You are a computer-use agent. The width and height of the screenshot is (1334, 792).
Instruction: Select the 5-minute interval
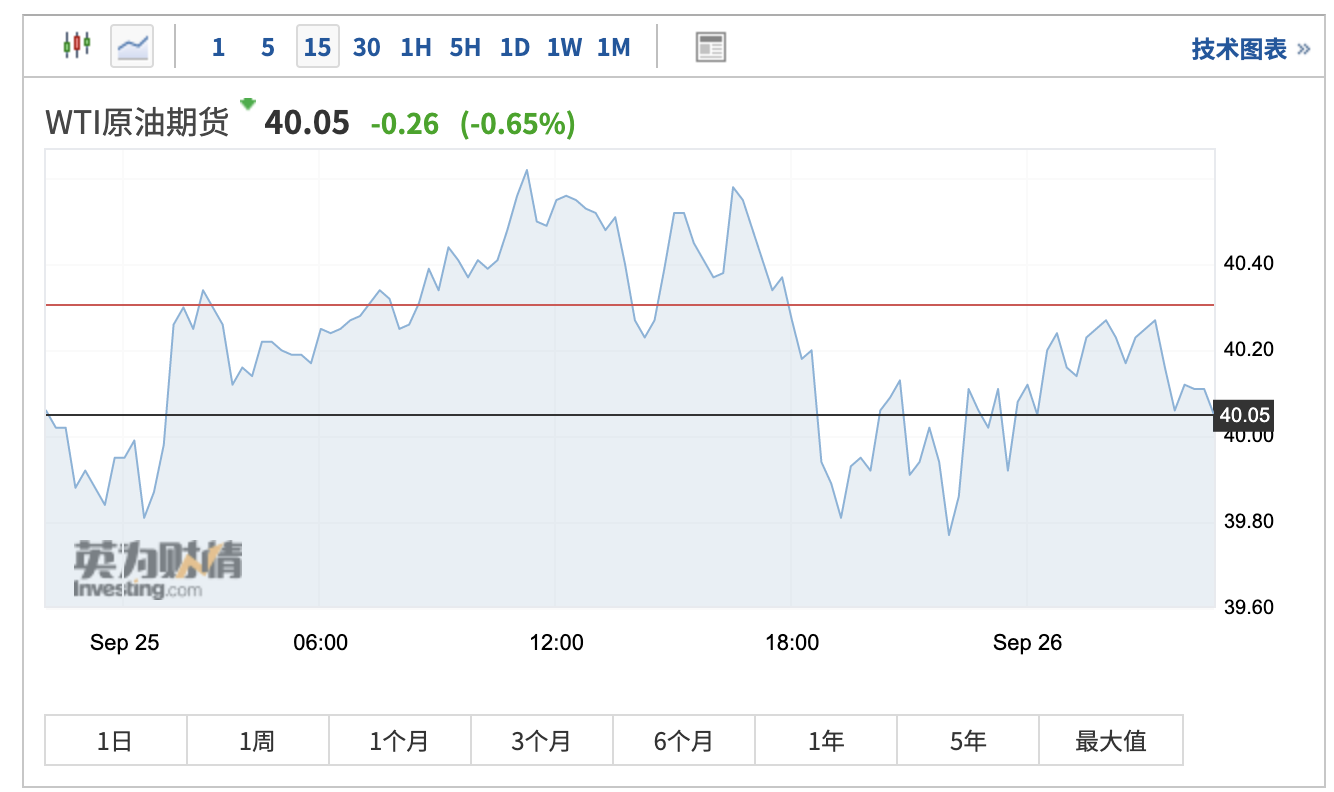click(x=267, y=47)
